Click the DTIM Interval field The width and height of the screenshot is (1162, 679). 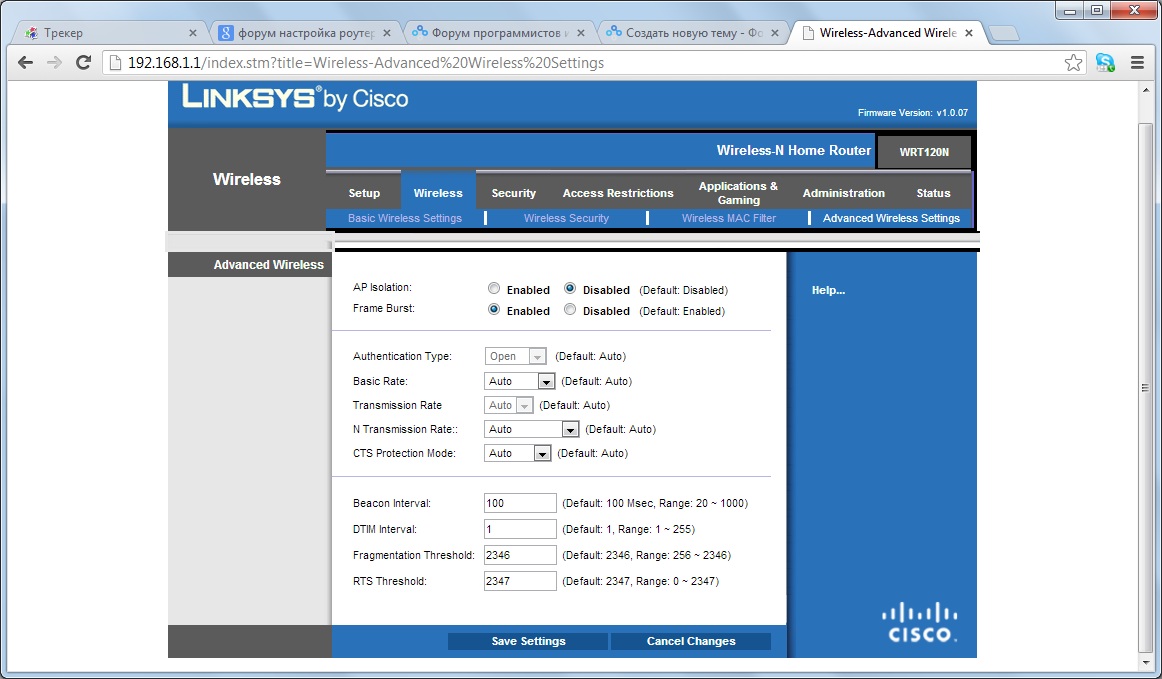(519, 529)
